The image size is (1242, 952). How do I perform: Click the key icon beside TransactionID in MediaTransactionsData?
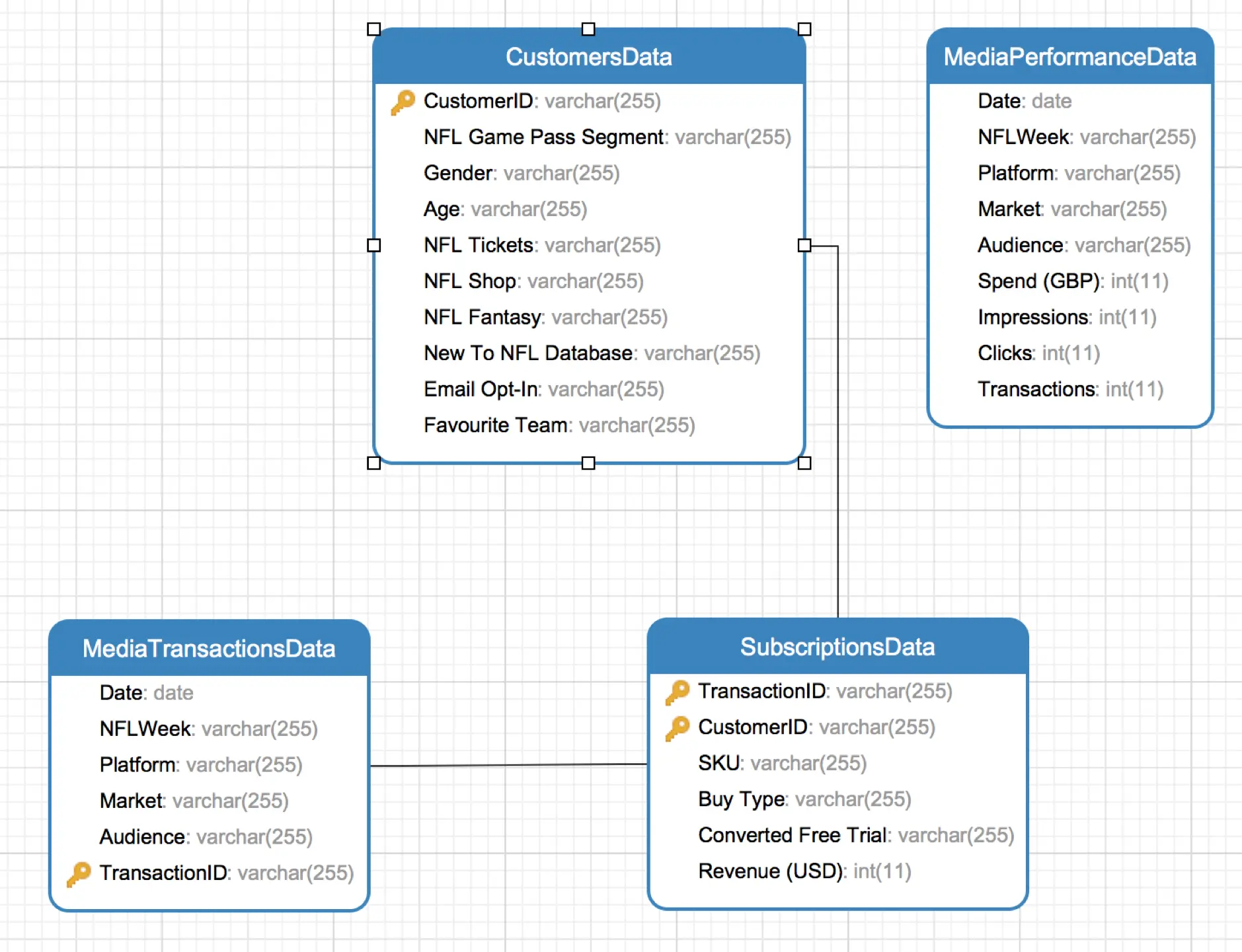click(79, 873)
